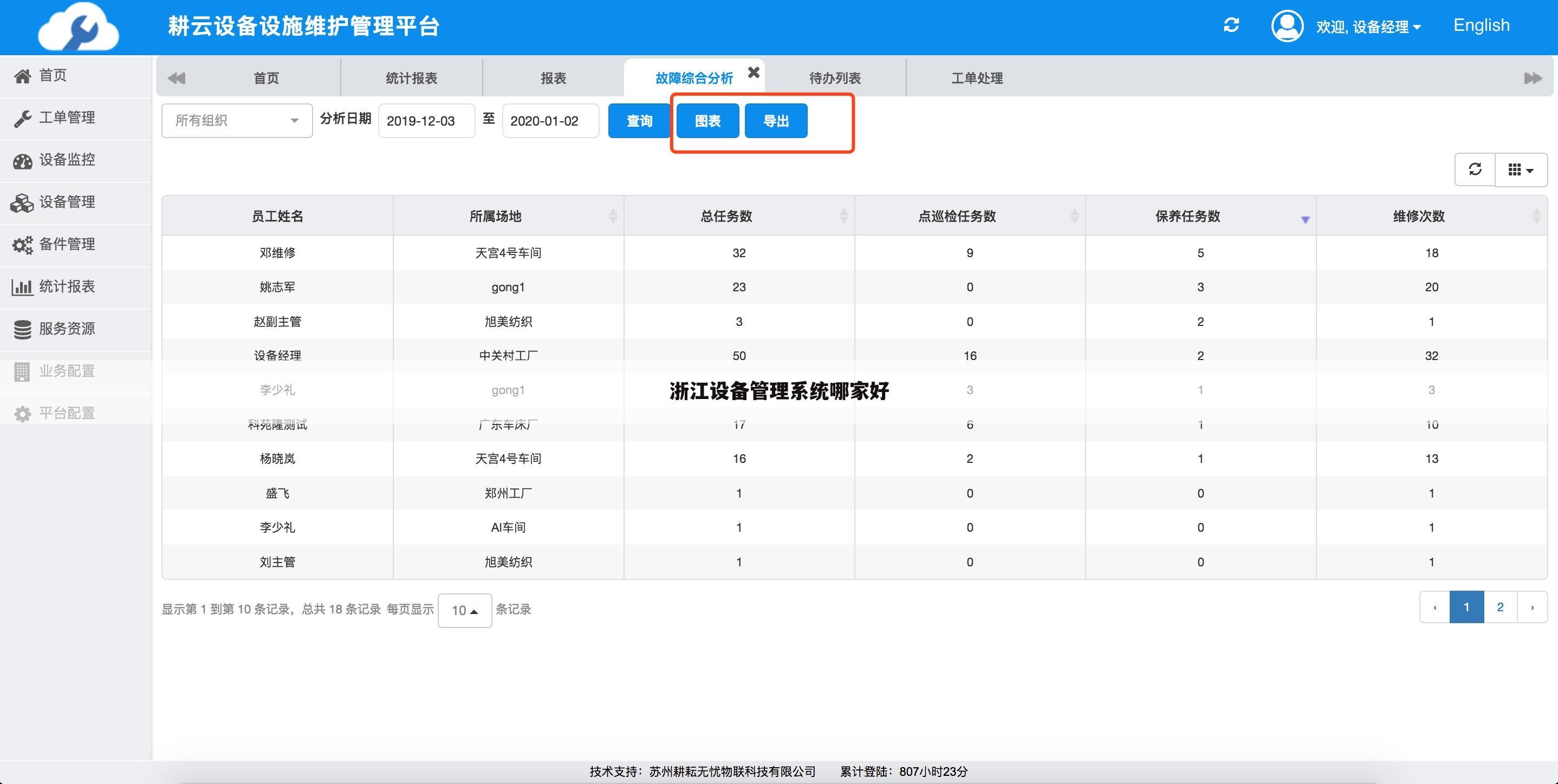Select employee name 邓维修

point(277,253)
